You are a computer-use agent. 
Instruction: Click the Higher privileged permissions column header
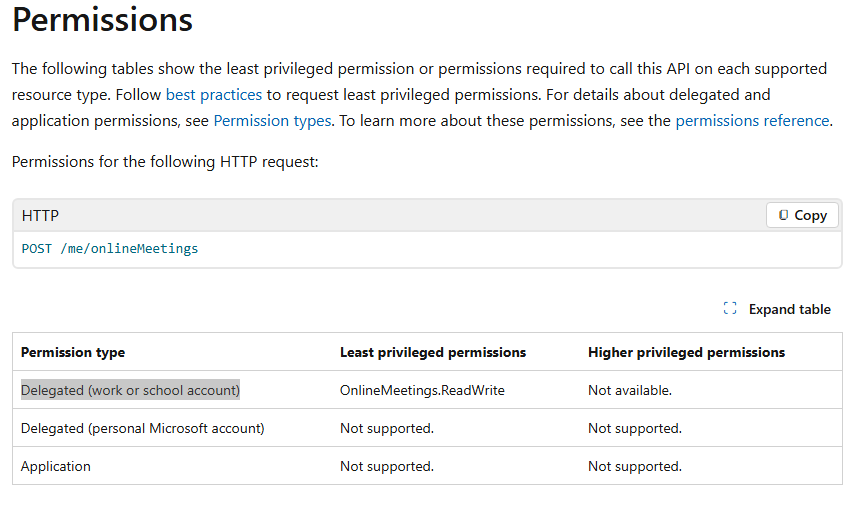pos(686,352)
